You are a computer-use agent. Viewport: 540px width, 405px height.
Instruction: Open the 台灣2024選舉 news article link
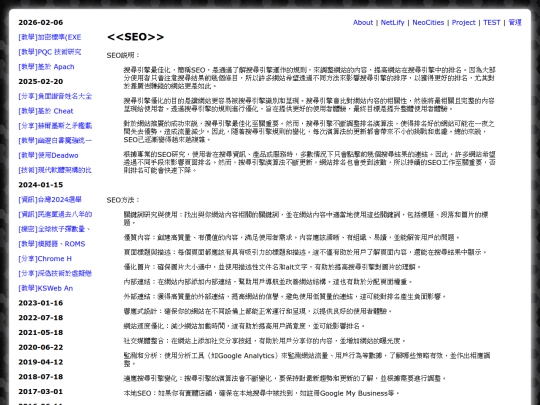50,199
